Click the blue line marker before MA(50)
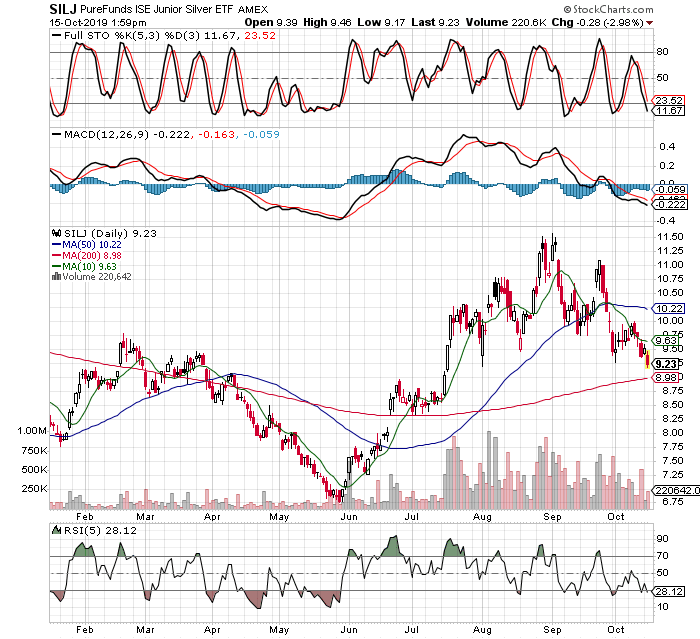The width and height of the screenshot is (700, 639). [x=57, y=245]
